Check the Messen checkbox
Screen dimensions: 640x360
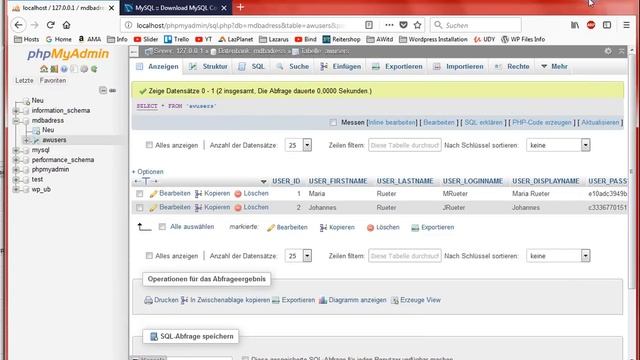[x=333, y=122]
